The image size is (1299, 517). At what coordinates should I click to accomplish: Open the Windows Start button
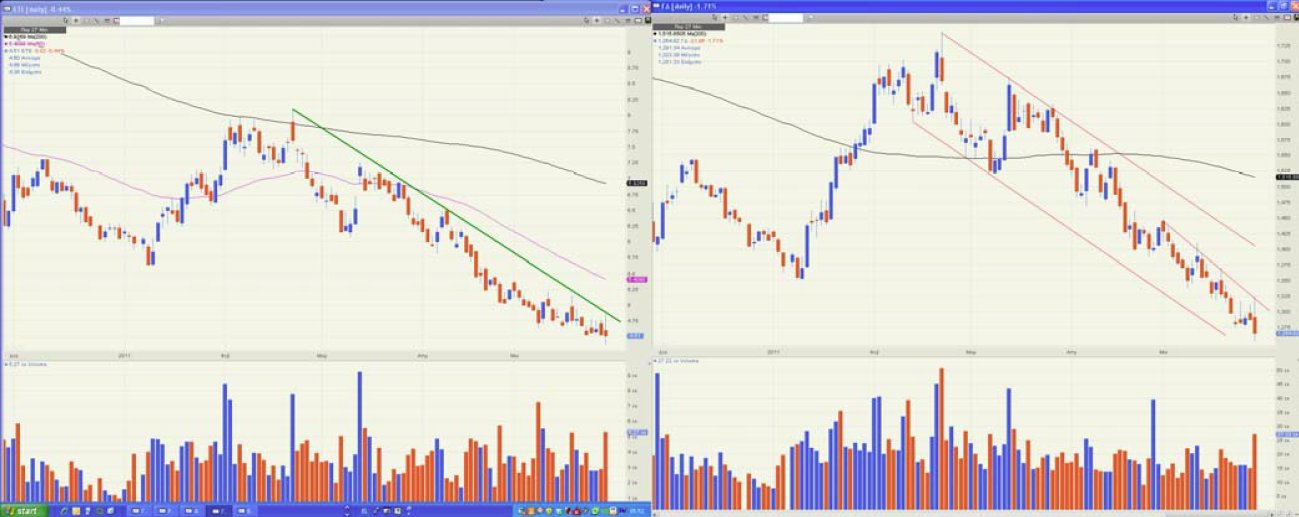pos(22,510)
